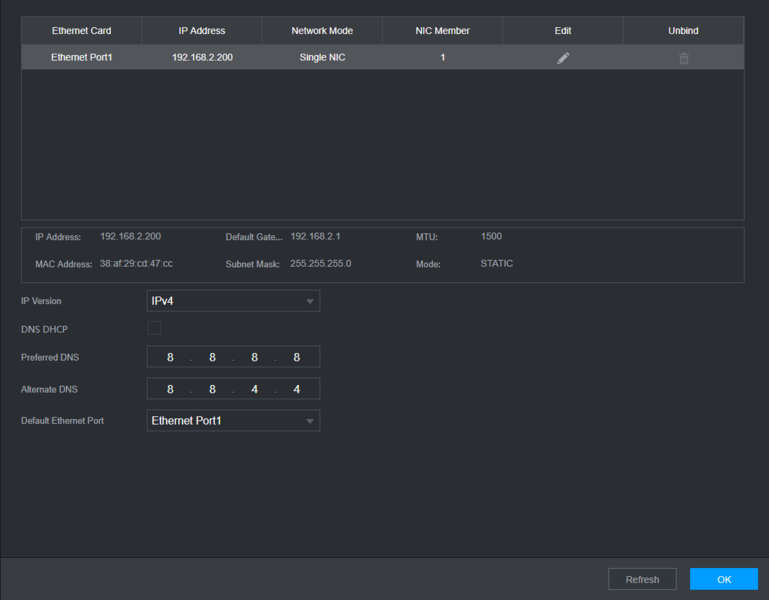The height and width of the screenshot is (600, 769).
Task: Click 192.168.2.200 in the table row
Action: click(202, 57)
